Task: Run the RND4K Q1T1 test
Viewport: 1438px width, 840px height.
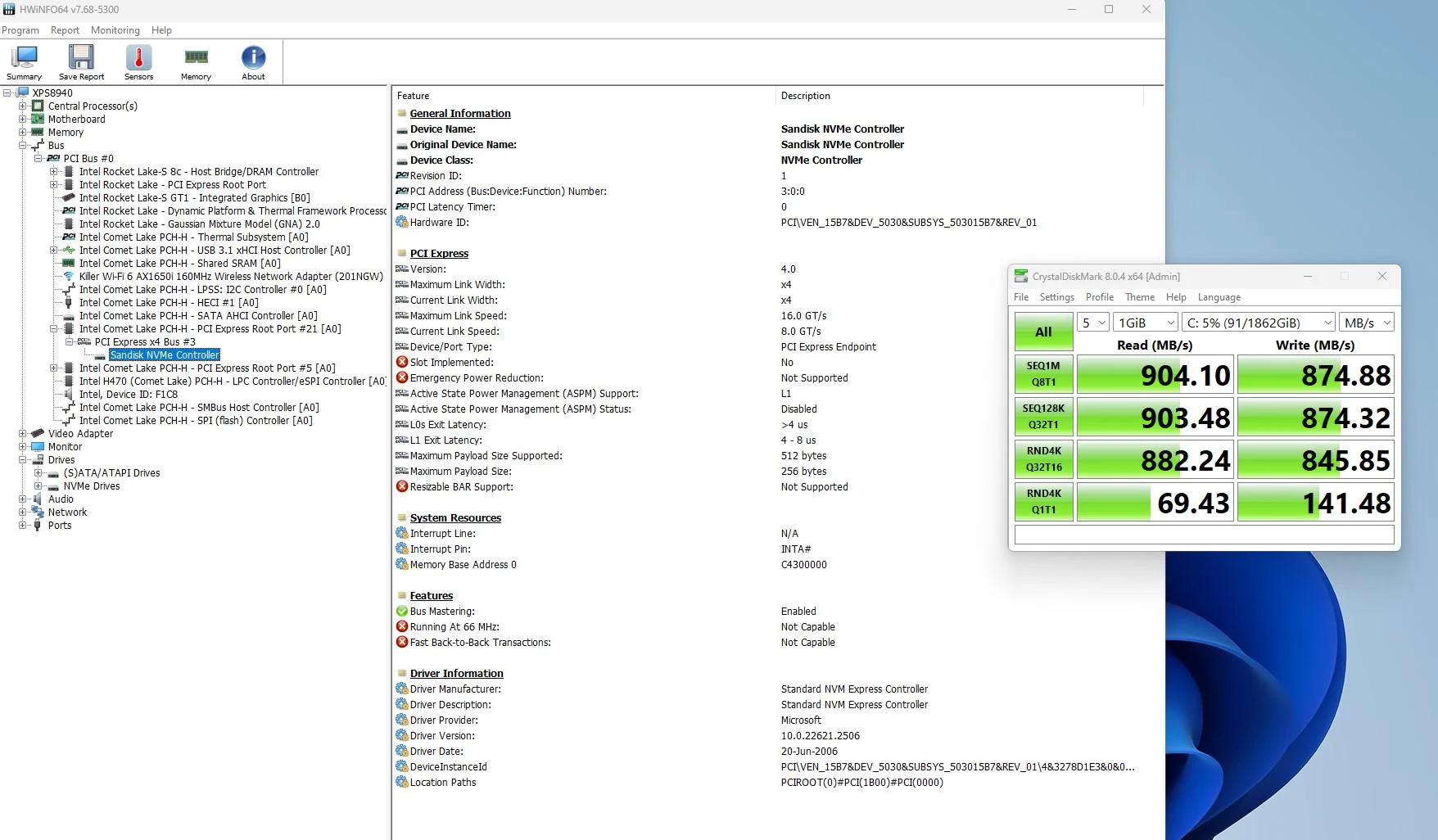Action: coord(1043,502)
